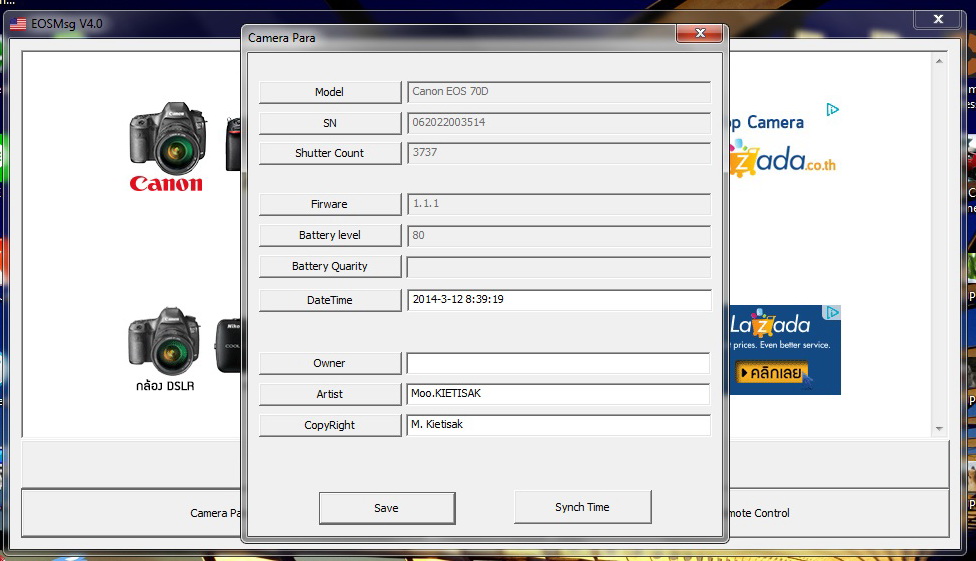Click the Model field showing Canon EOS 70D
This screenshot has height=561, width=976.
558,92
